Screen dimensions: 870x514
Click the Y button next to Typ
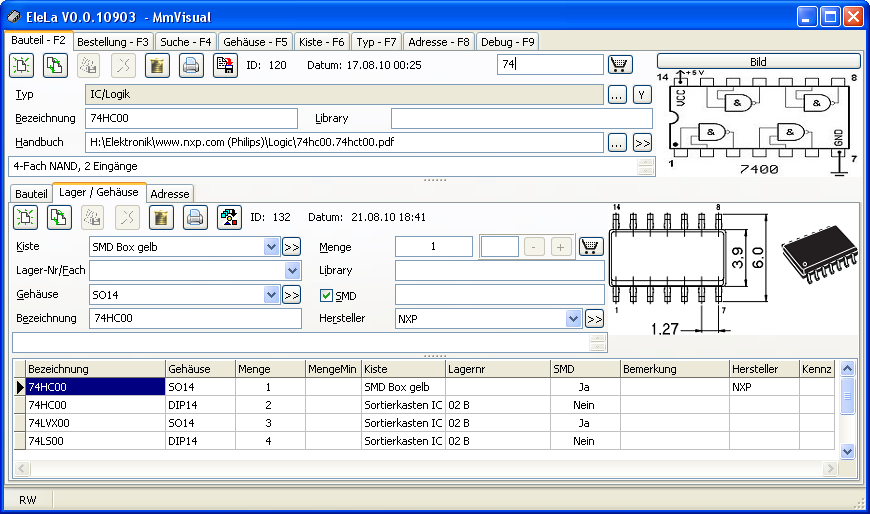[x=642, y=95]
